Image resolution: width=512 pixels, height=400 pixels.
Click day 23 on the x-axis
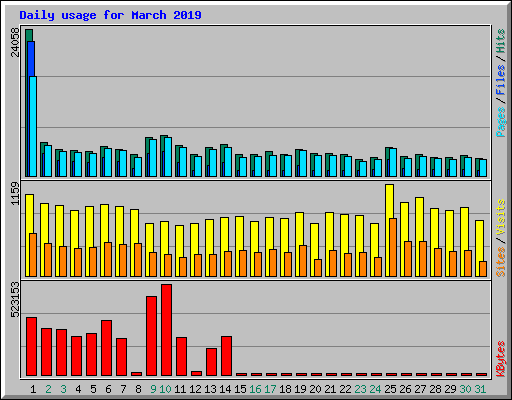pos(360,389)
